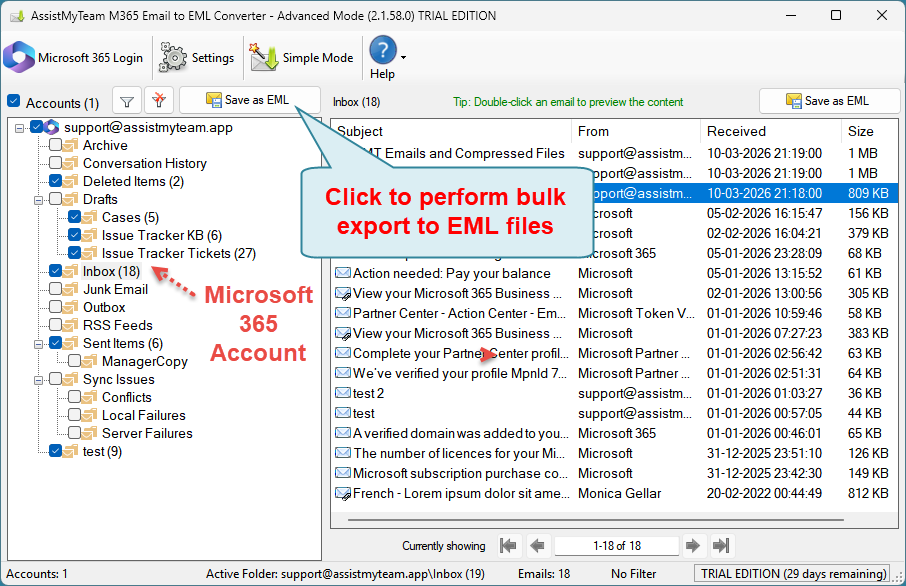Open Settings with the gear icon
The width and height of the screenshot is (906, 586).
pos(174,58)
